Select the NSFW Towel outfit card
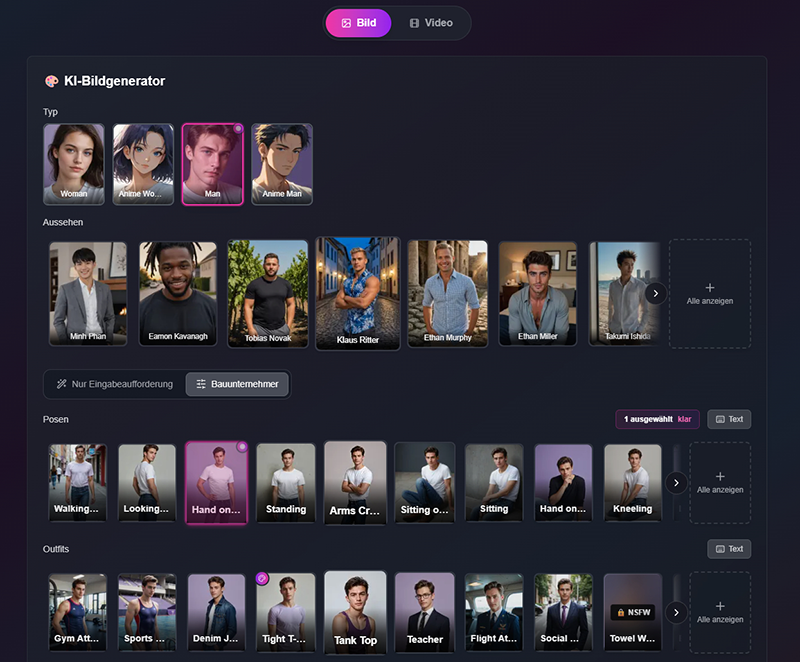 pyautogui.click(x=633, y=612)
